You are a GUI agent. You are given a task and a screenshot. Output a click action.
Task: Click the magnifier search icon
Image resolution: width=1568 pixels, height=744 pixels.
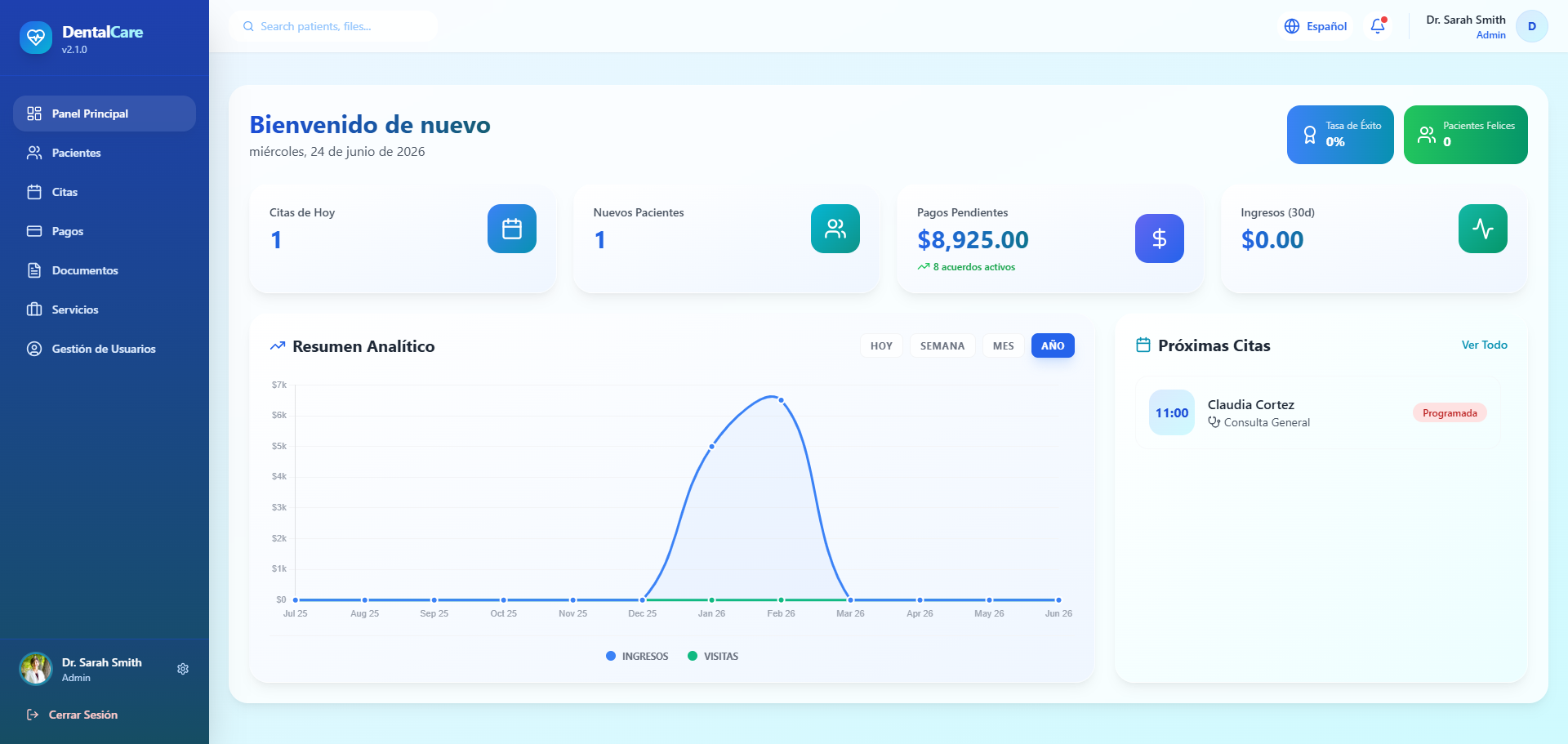tap(248, 26)
